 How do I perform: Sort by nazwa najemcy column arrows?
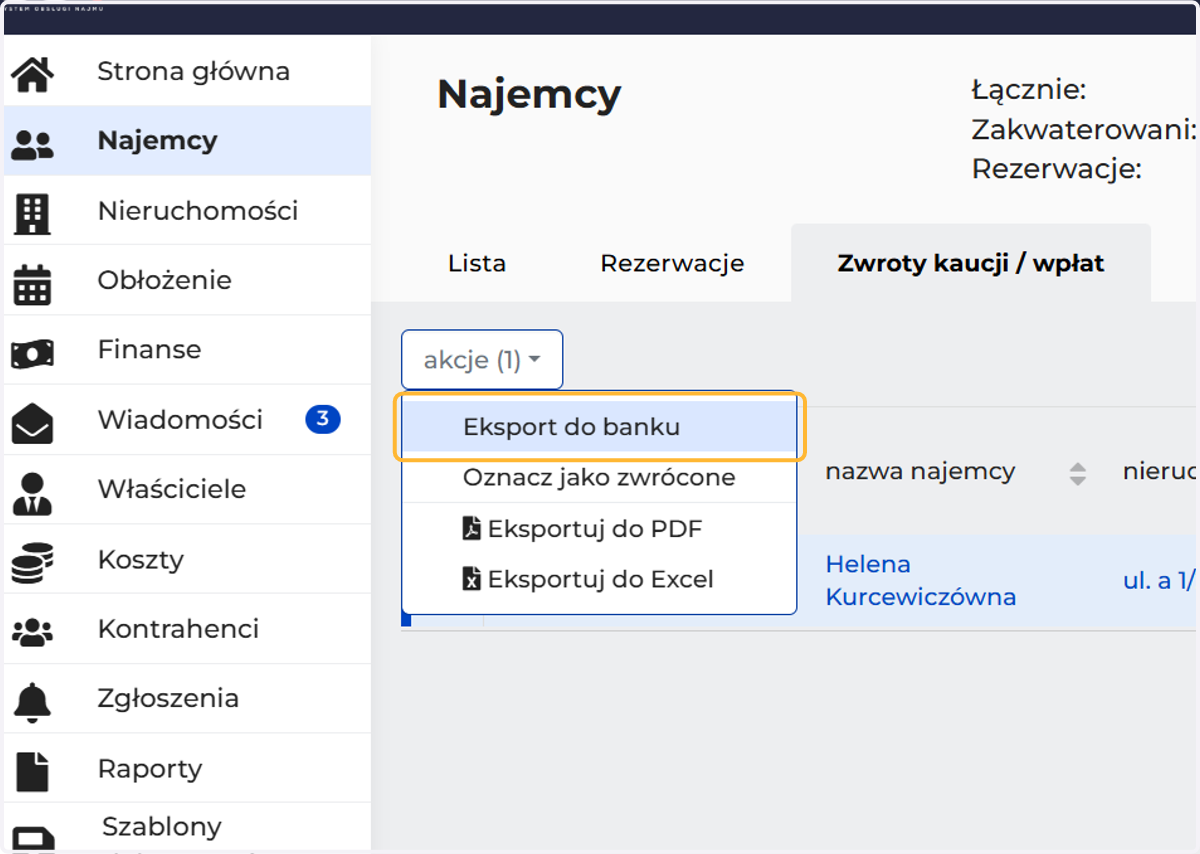[1077, 474]
